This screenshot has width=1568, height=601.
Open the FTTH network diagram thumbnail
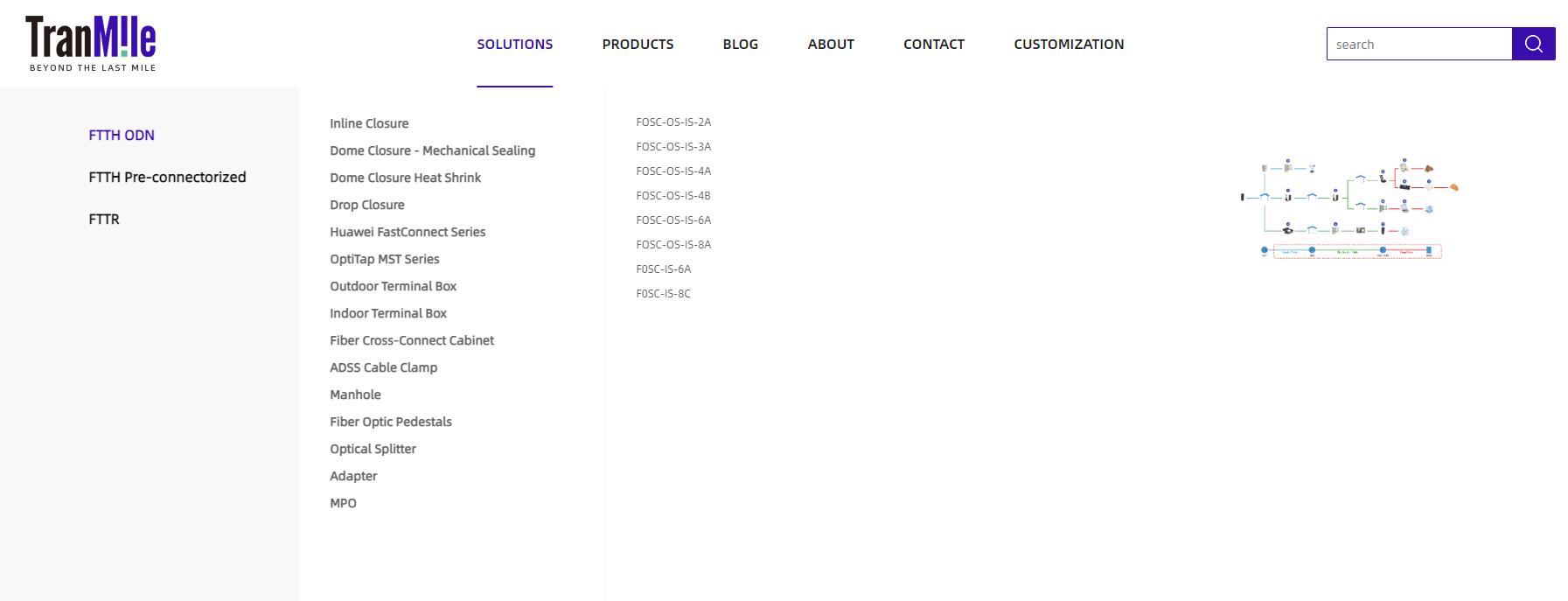click(1349, 210)
